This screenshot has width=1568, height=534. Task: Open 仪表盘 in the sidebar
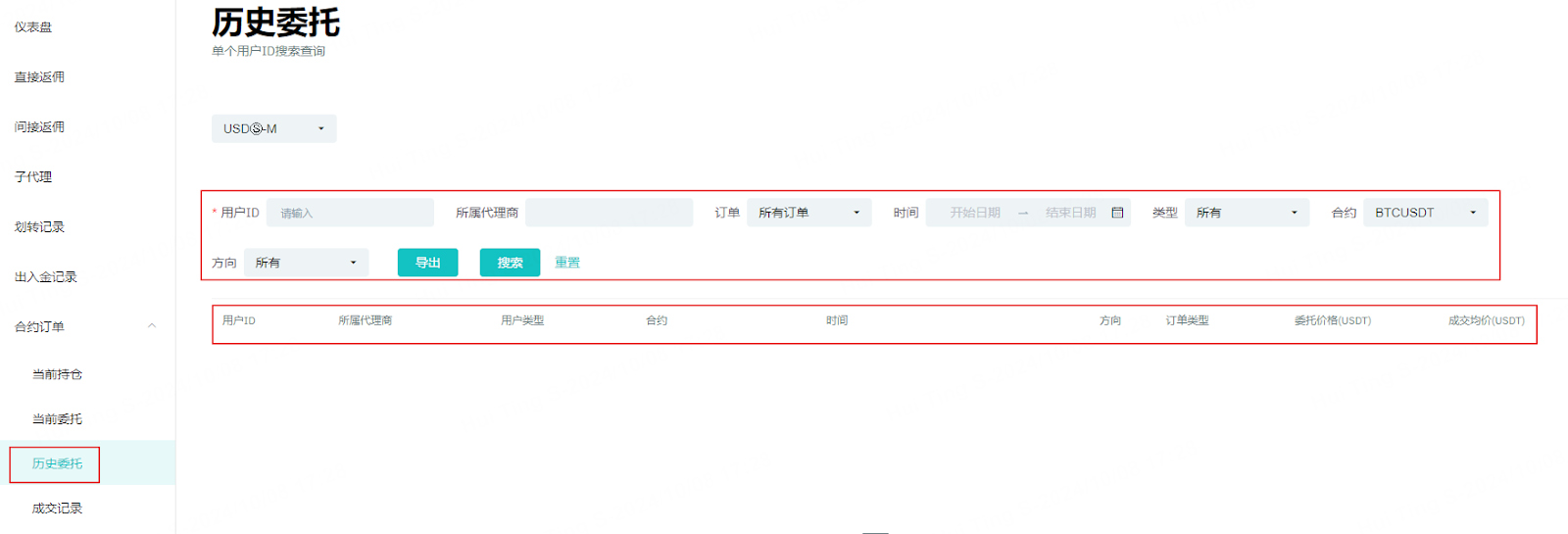pyautogui.click(x=33, y=27)
